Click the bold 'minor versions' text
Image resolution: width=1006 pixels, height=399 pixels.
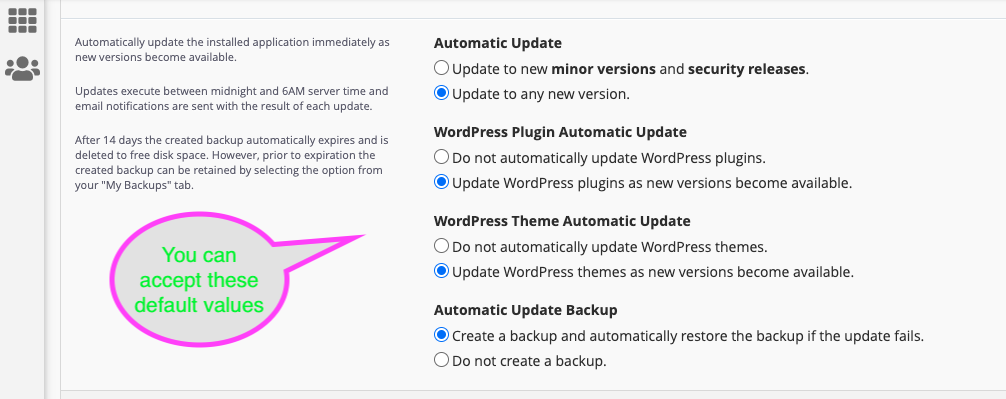[x=604, y=69]
